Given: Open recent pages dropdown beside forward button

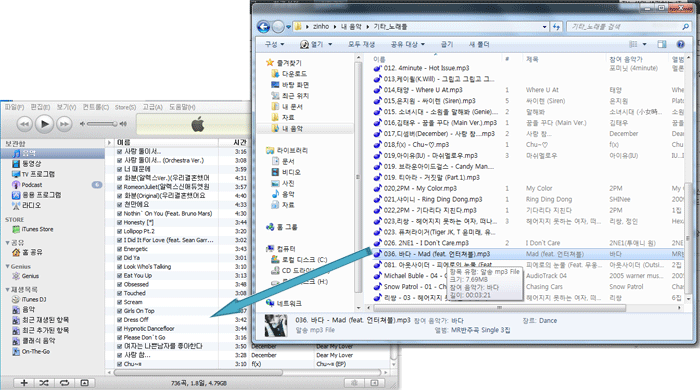Looking at the screenshot, I should (x=288, y=27).
